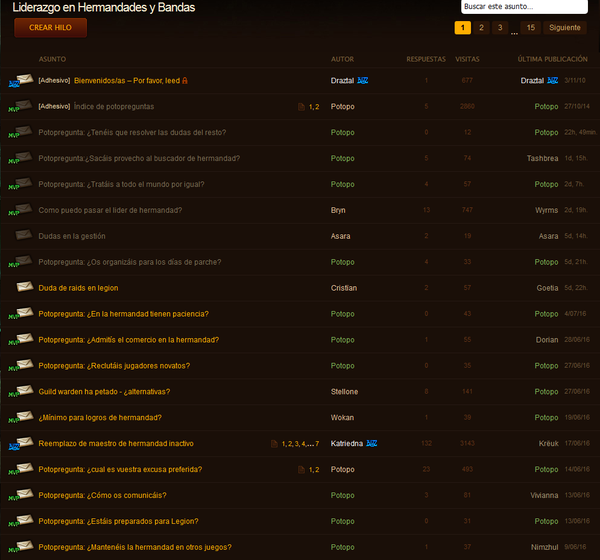Viewport: 600px width, 560px height.
Task: Open thread ¿Estáis preparados para Legion?
Action: 119,521
